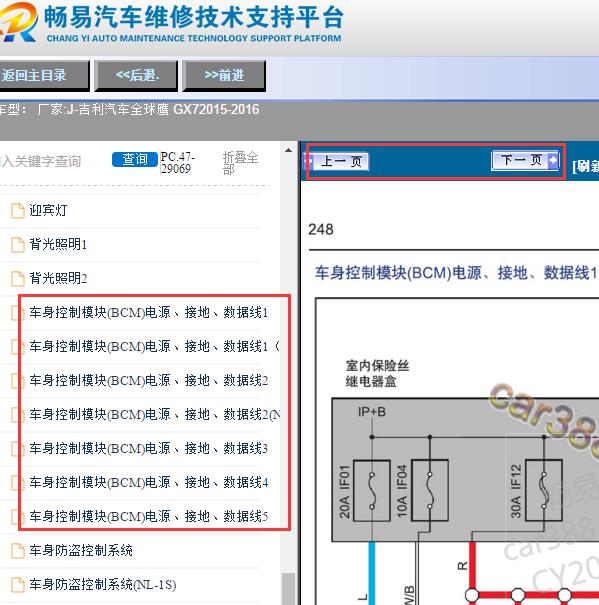
Task: Go to previous page with 上一页
Action: (x=337, y=161)
